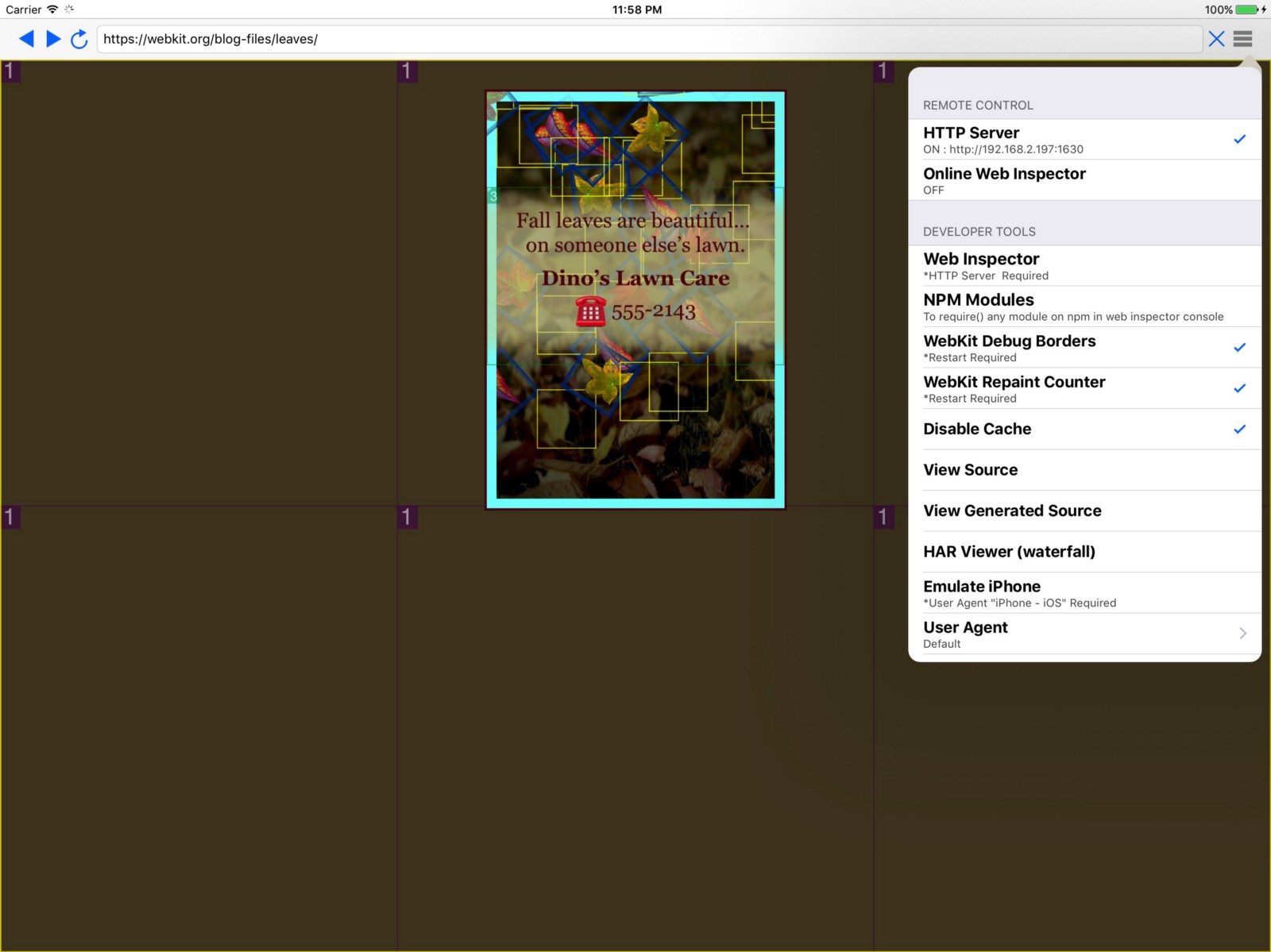Go forward with the right arrow icon
Screen dimensions: 1271x952
pyautogui.click(x=53, y=39)
